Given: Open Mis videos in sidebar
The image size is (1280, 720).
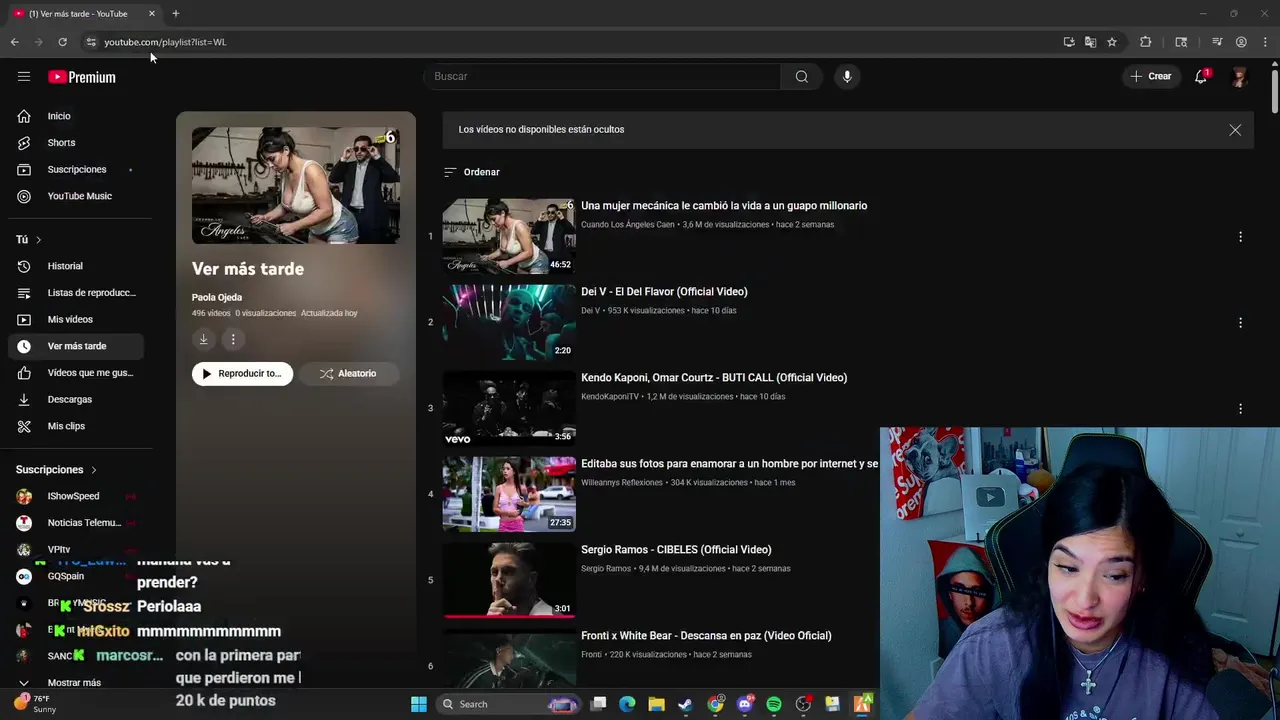Looking at the screenshot, I should point(76,319).
